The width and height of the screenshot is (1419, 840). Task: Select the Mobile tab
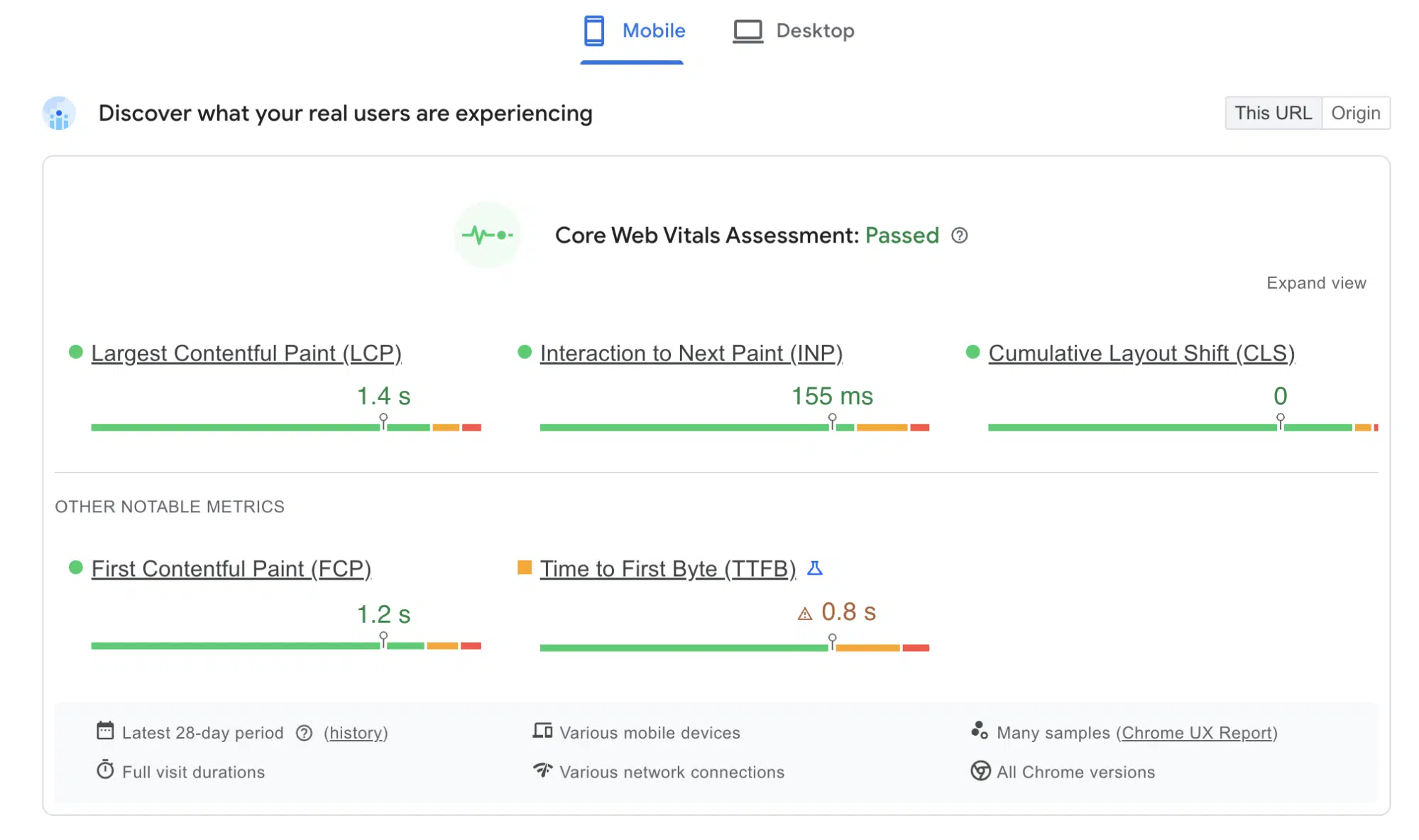tap(632, 31)
